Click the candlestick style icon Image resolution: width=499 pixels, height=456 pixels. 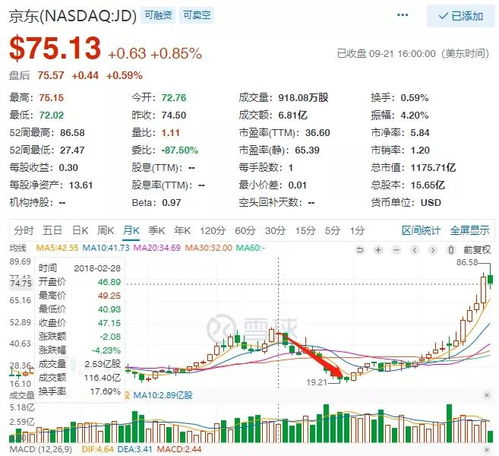tap(451, 250)
